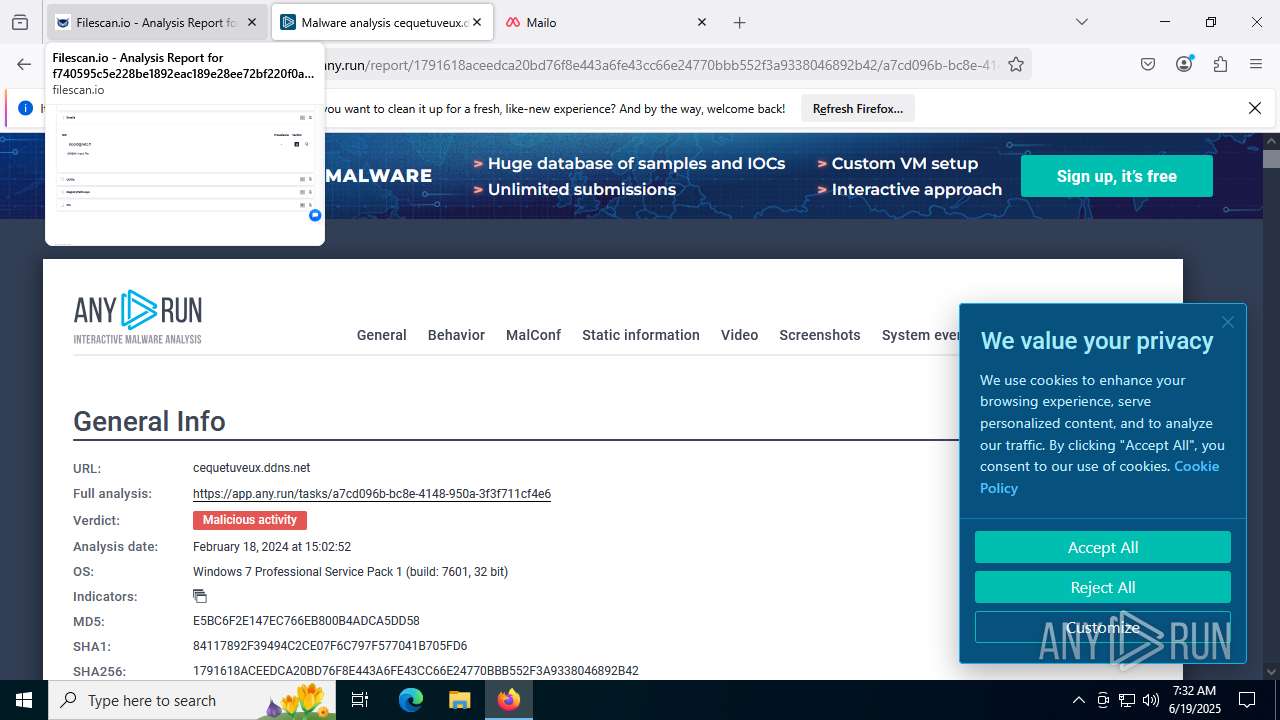The image size is (1280, 720).
Task: Dismiss the refresh notification bar
Action: point(1255,108)
